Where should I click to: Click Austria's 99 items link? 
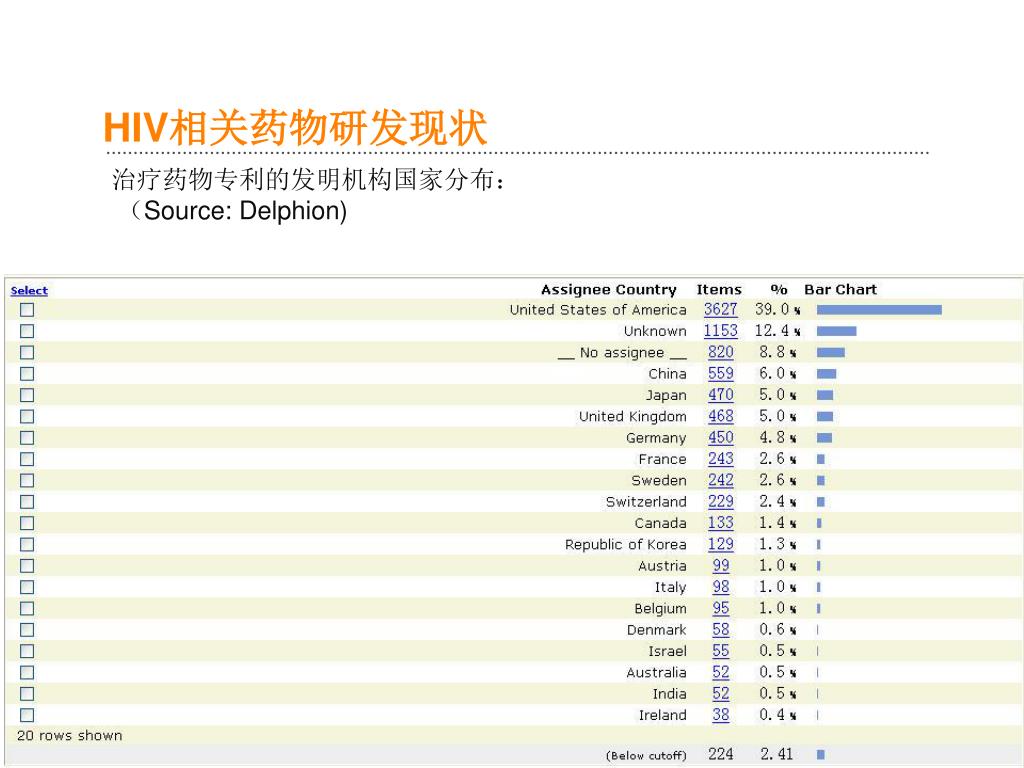tap(721, 566)
